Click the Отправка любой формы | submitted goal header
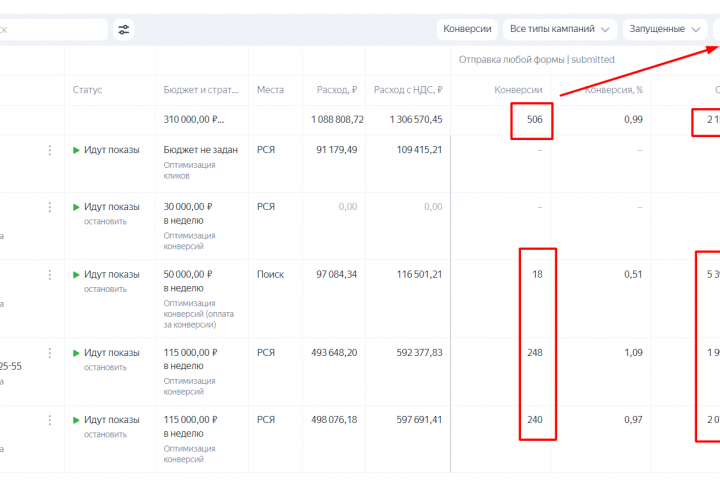This screenshot has height=480, width=720. click(536, 60)
